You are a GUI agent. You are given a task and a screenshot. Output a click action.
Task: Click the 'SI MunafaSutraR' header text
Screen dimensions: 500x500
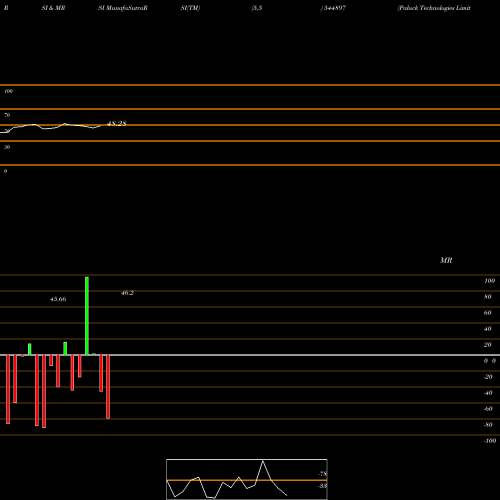pyautogui.click(x=123, y=8)
